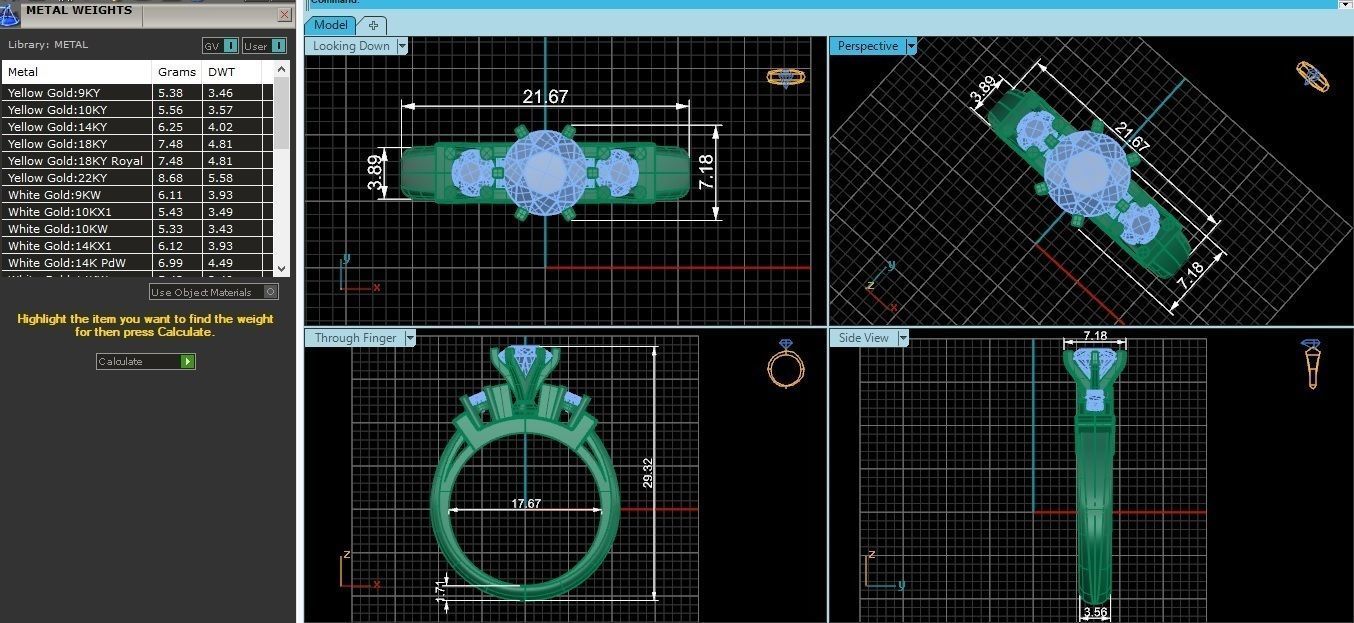Click ring orientation icon in Through Finger view
1354x623 pixels.
786,363
